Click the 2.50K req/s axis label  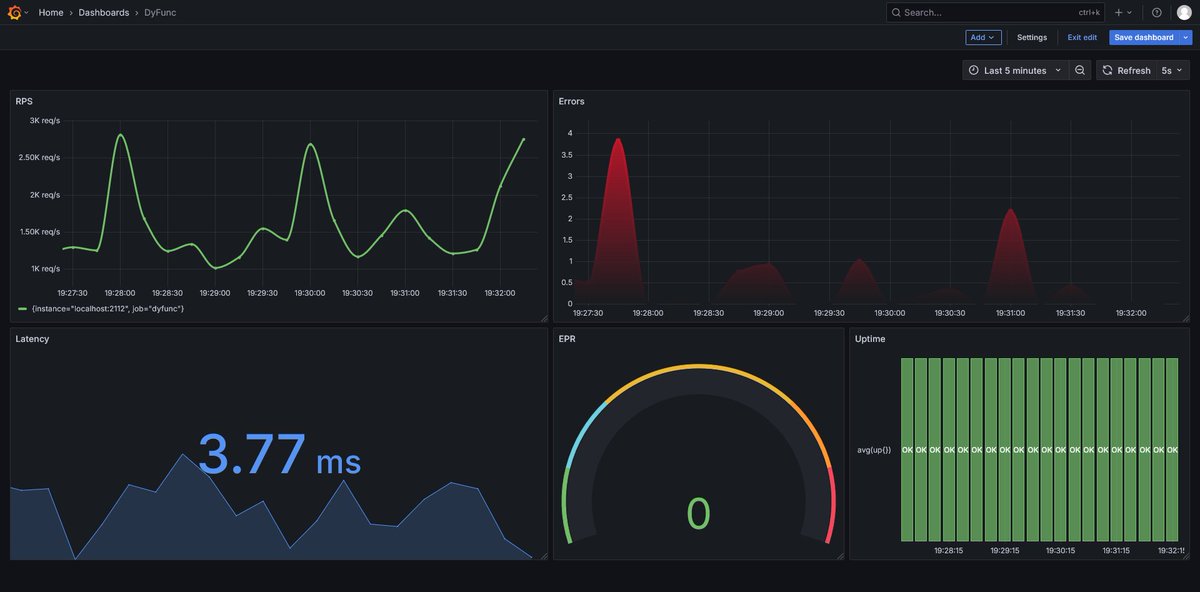(40, 158)
